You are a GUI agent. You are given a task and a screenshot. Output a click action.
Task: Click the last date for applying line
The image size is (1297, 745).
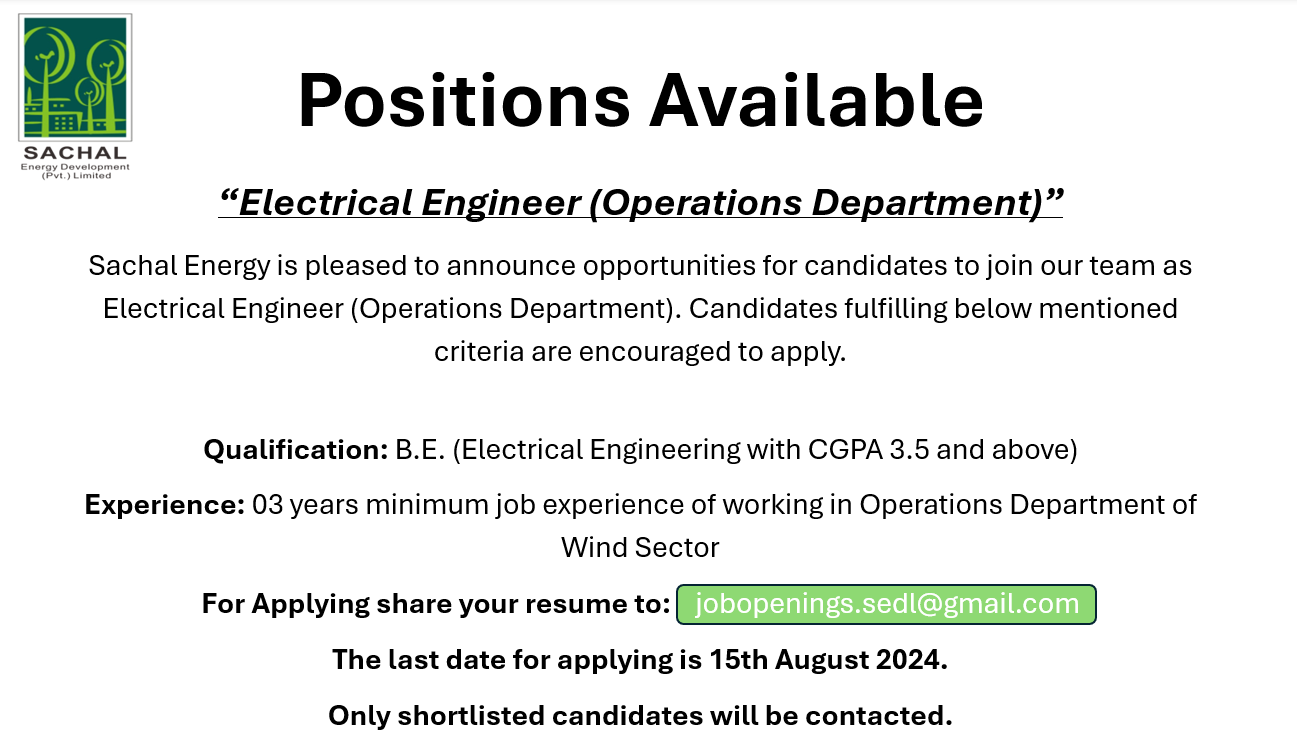point(640,660)
